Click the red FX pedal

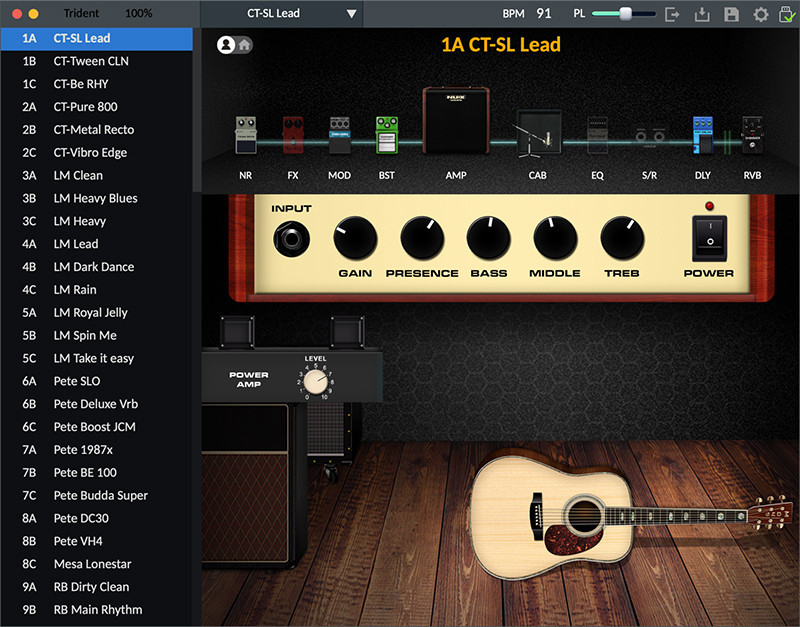(x=293, y=136)
